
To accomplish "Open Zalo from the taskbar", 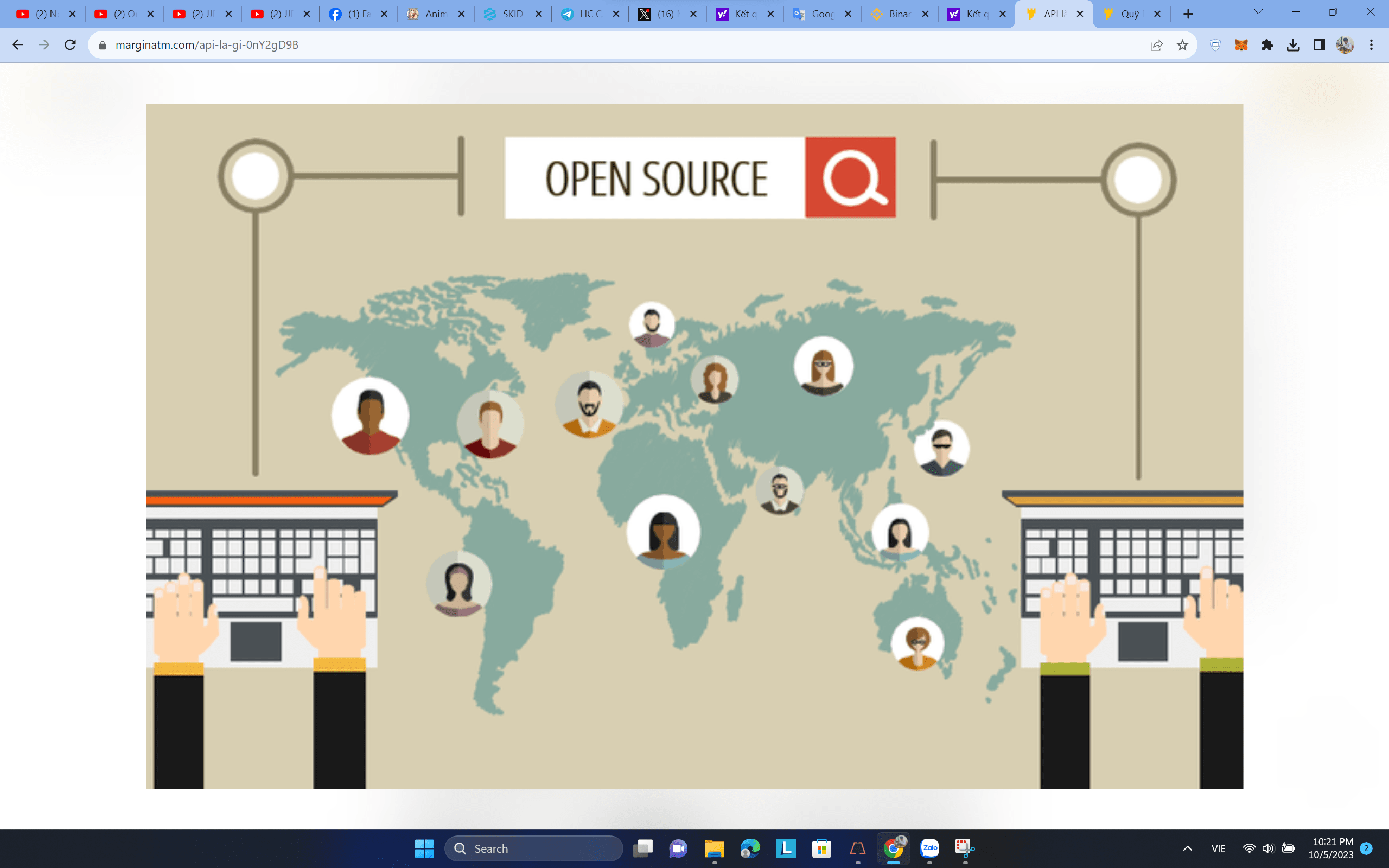I will (x=929, y=848).
